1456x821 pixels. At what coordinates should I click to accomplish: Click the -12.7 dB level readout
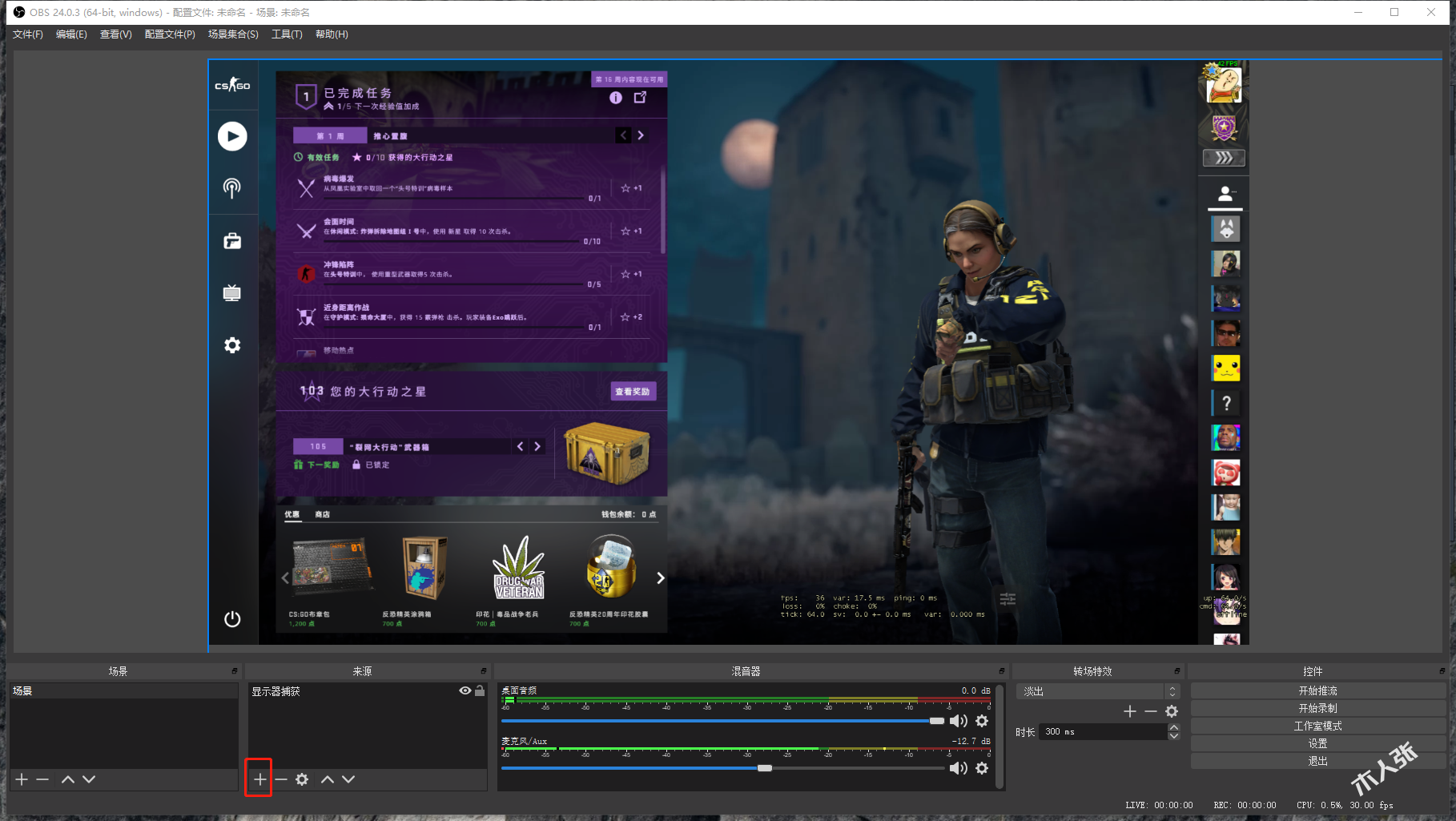(x=971, y=741)
